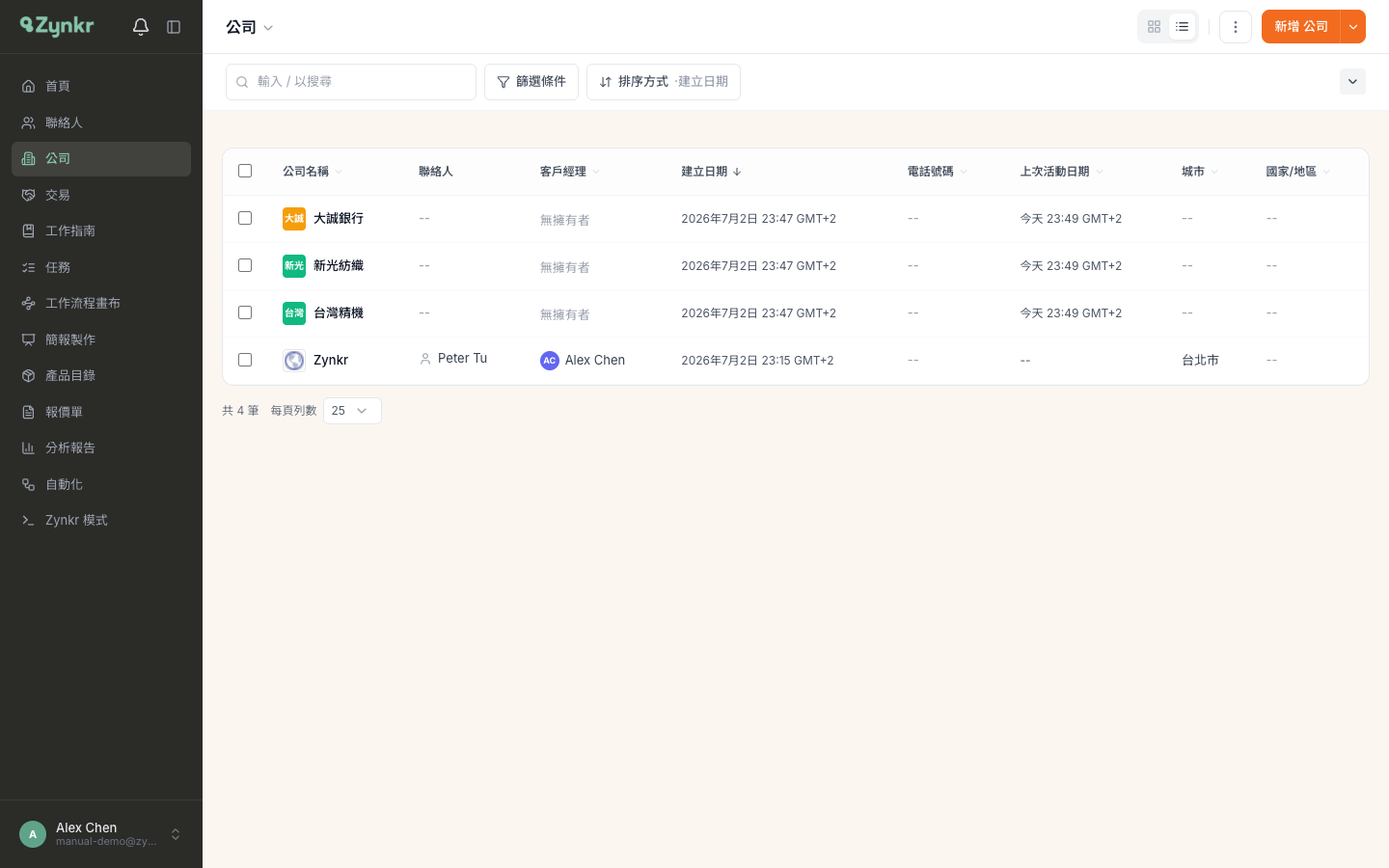Open 自動化 in sidebar
Image resolution: width=1389 pixels, height=868 pixels.
[101, 484]
